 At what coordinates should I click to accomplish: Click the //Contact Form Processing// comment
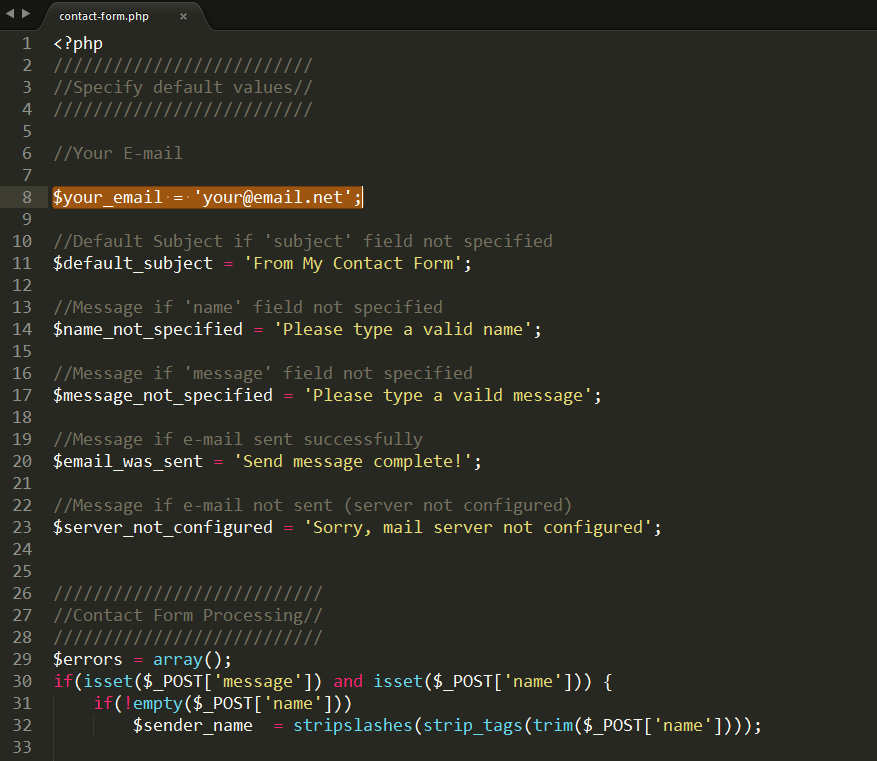(x=187, y=615)
